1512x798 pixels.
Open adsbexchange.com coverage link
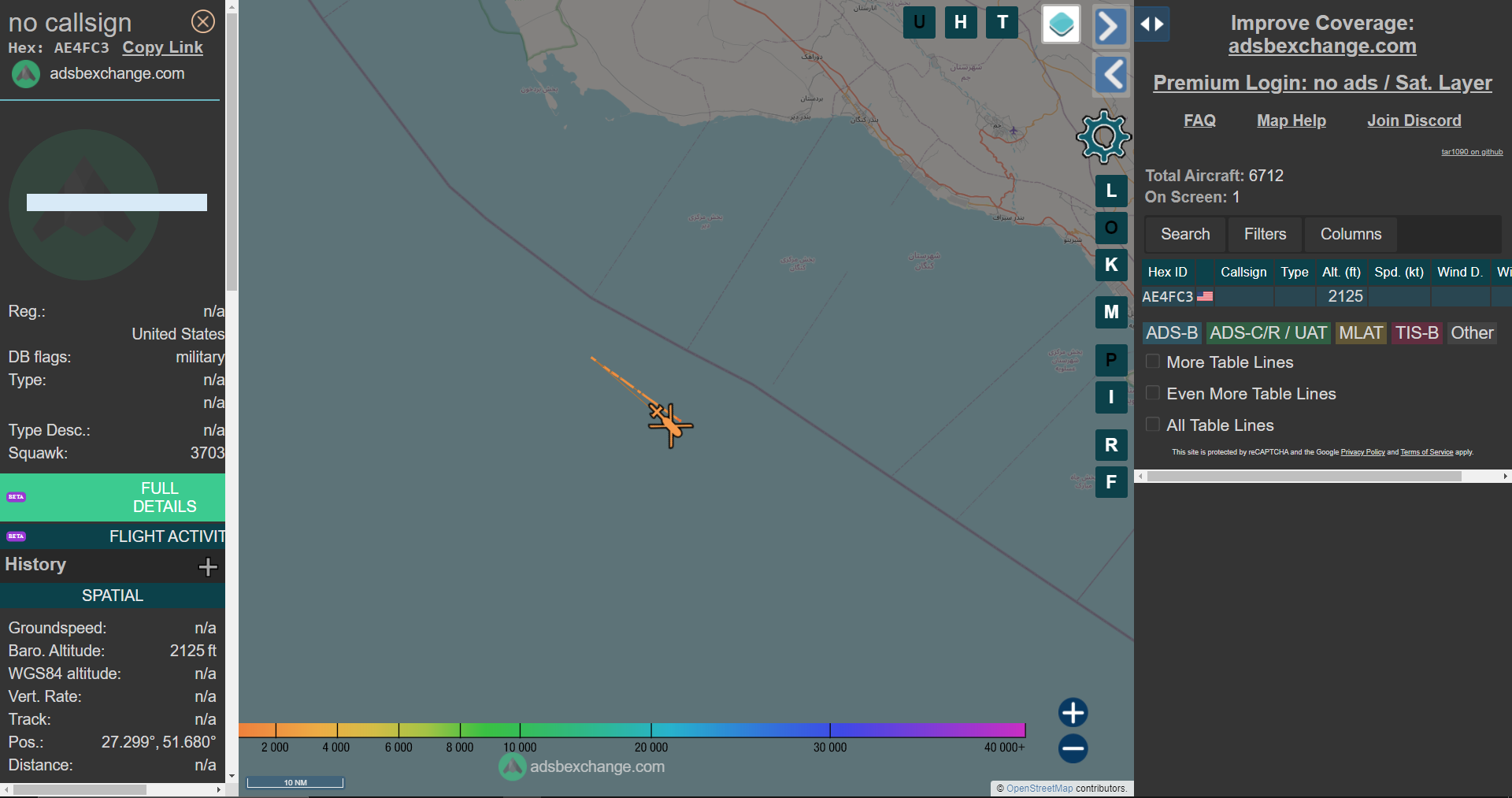1322,46
